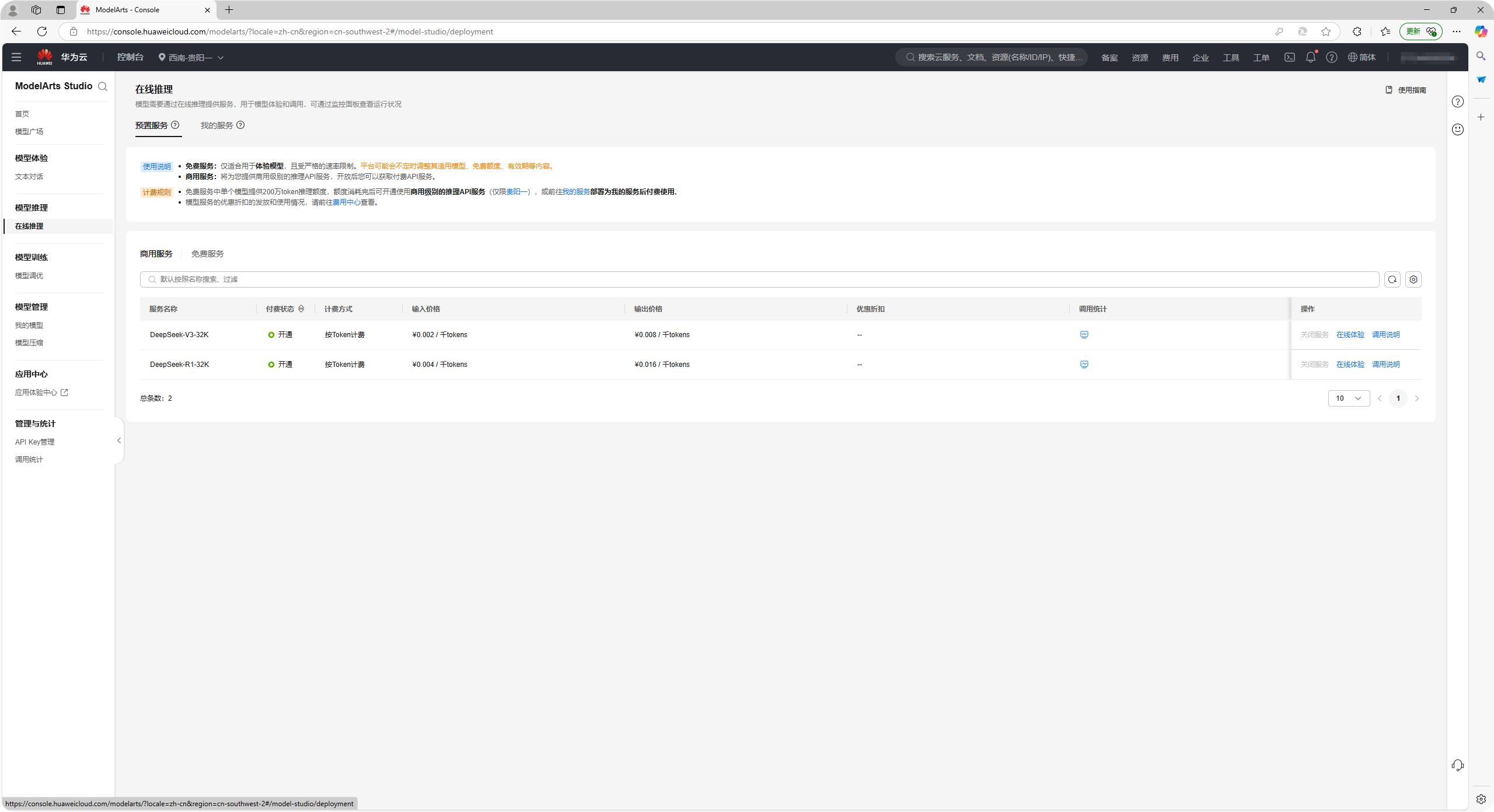Open table column settings gear
The width and height of the screenshot is (1494, 812).
tap(1413, 279)
